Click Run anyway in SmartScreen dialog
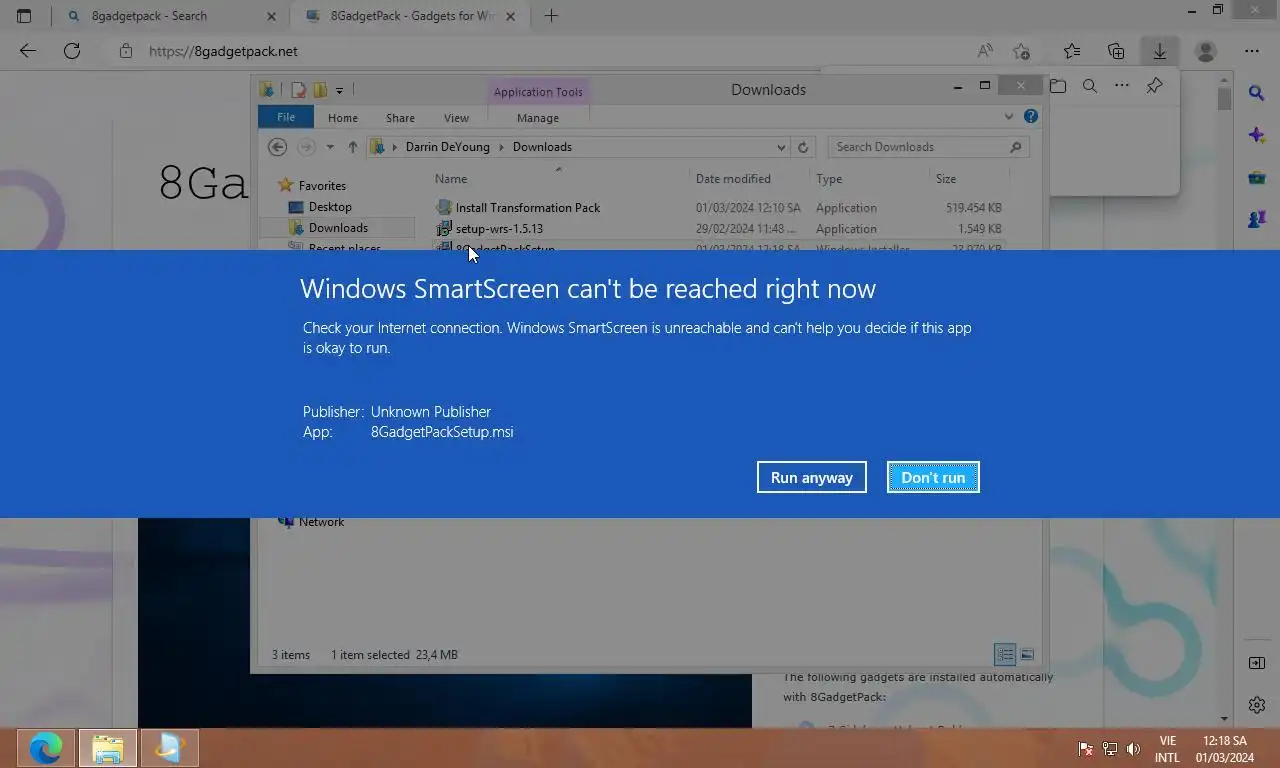The image size is (1280, 768). [811, 477]
